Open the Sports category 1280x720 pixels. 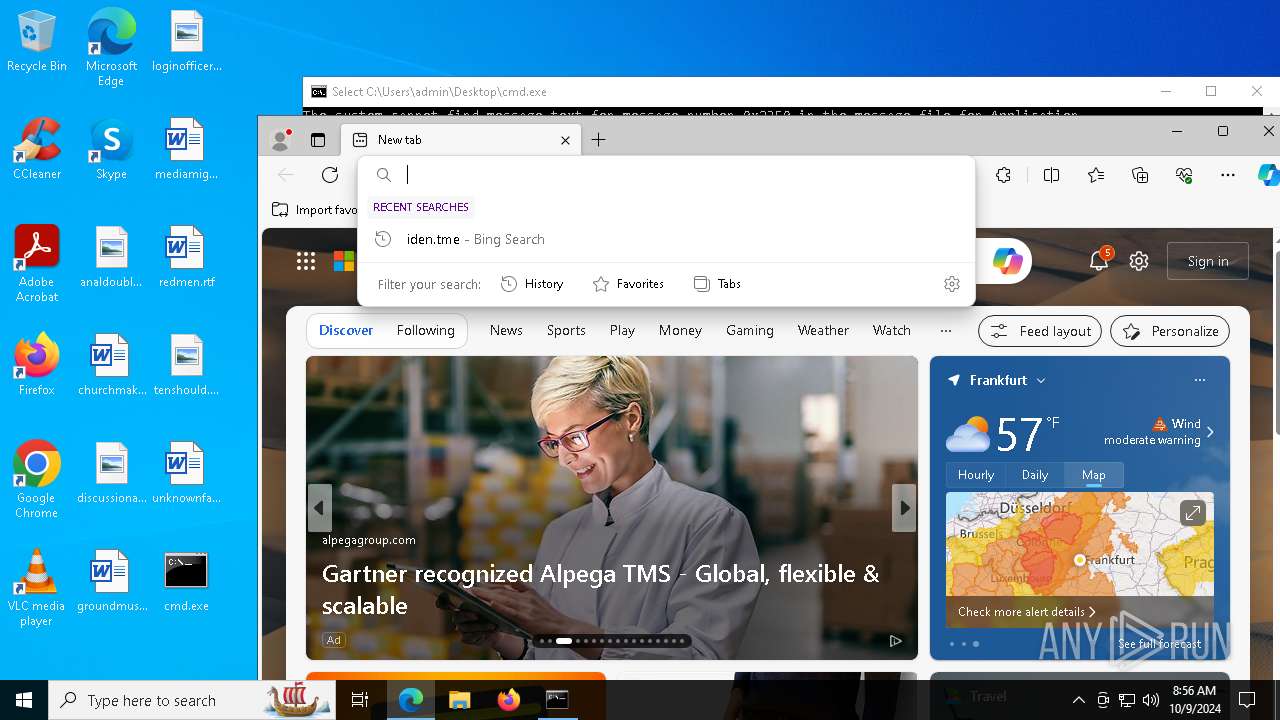[x=566, y=330]
